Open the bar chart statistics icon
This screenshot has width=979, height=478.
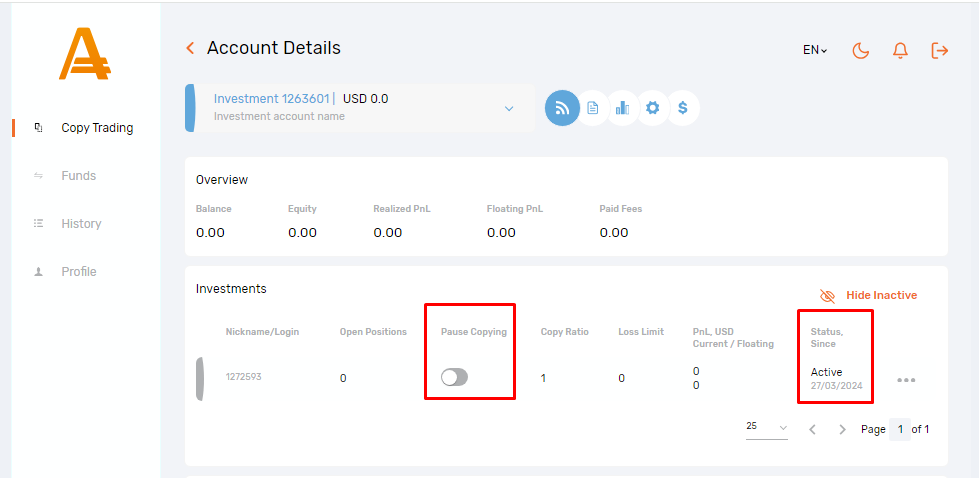[x=622, y=108]
